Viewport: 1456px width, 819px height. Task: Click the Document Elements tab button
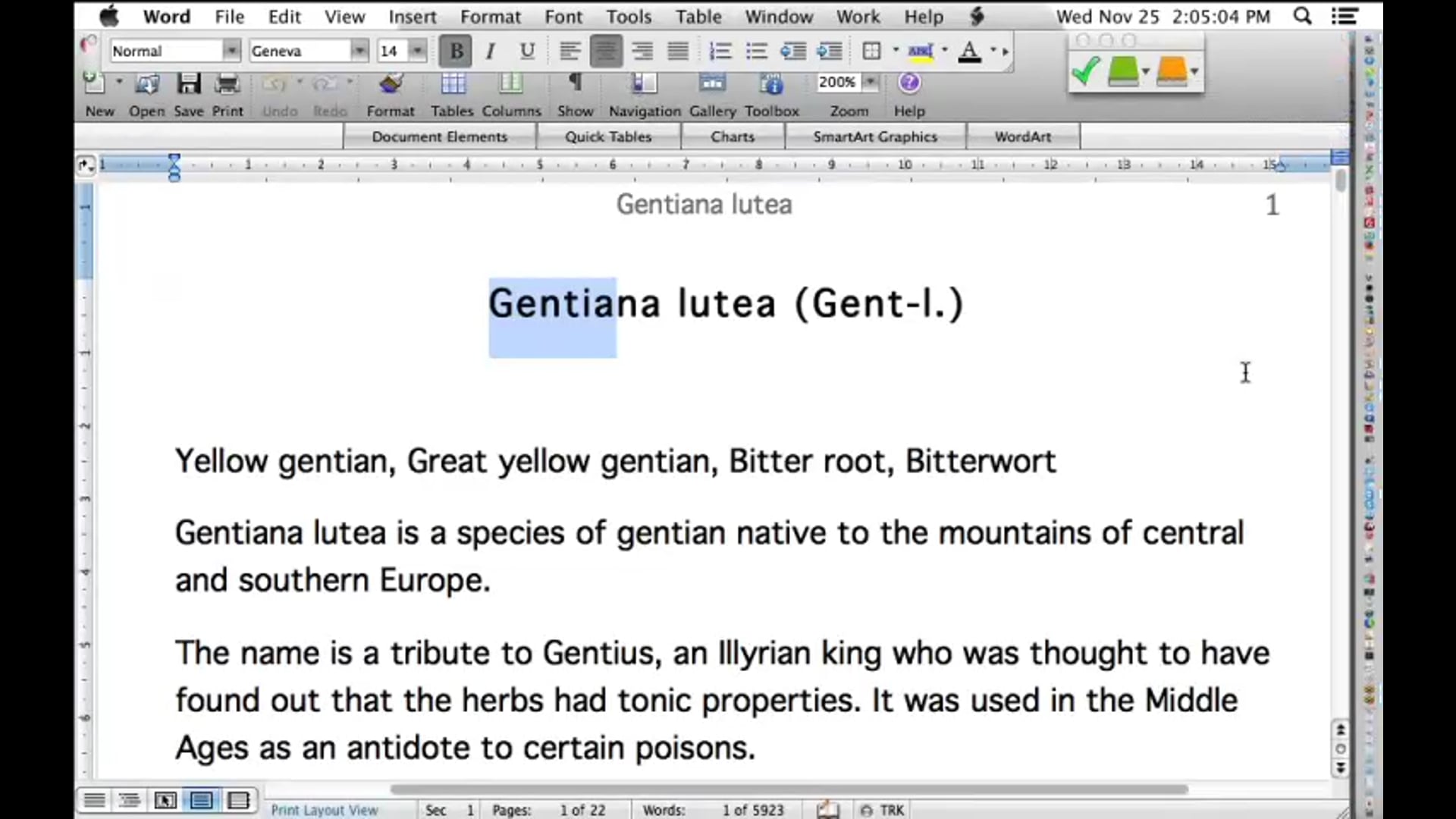pos(439,136)
